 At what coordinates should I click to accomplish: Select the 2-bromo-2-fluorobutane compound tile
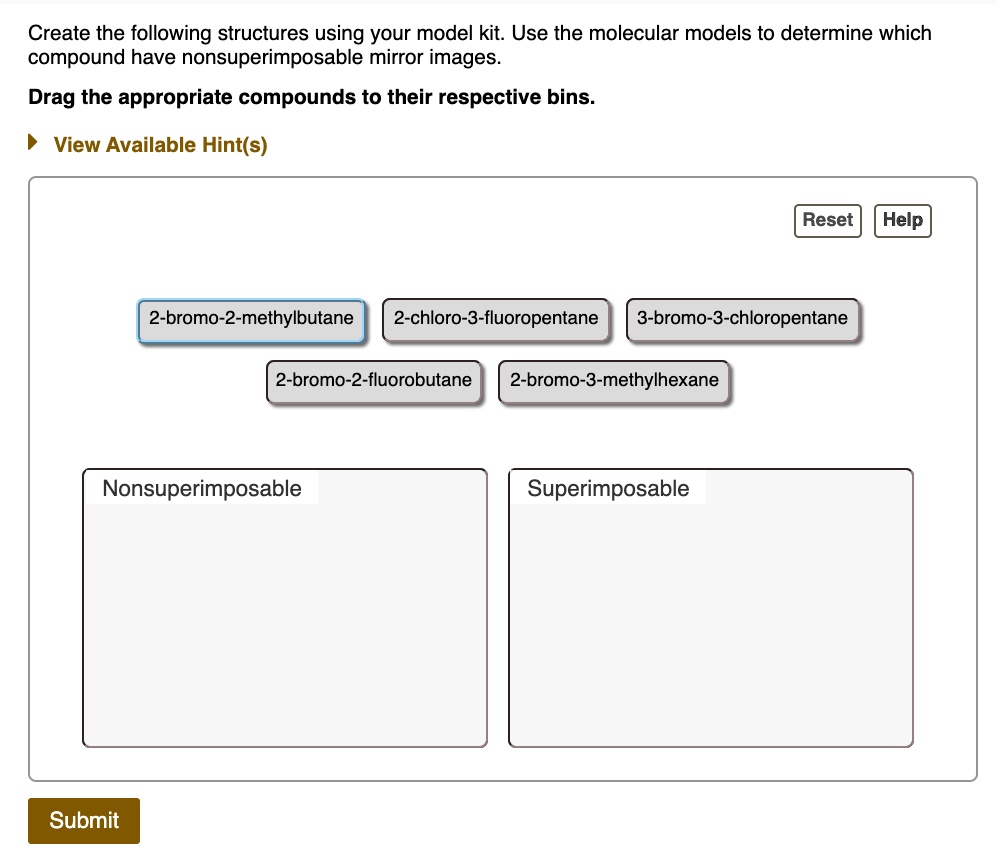point(373,380)
